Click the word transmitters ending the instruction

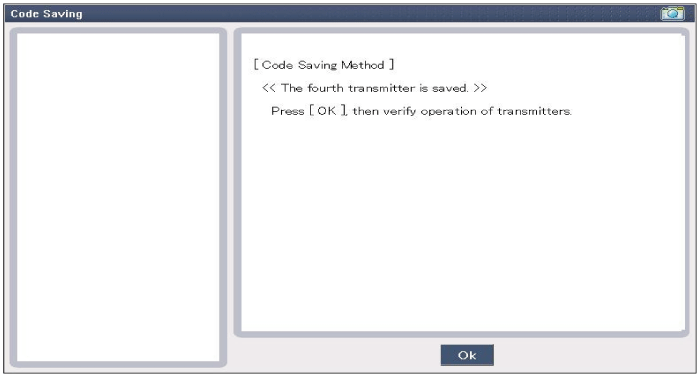click(x=534, y=111)
